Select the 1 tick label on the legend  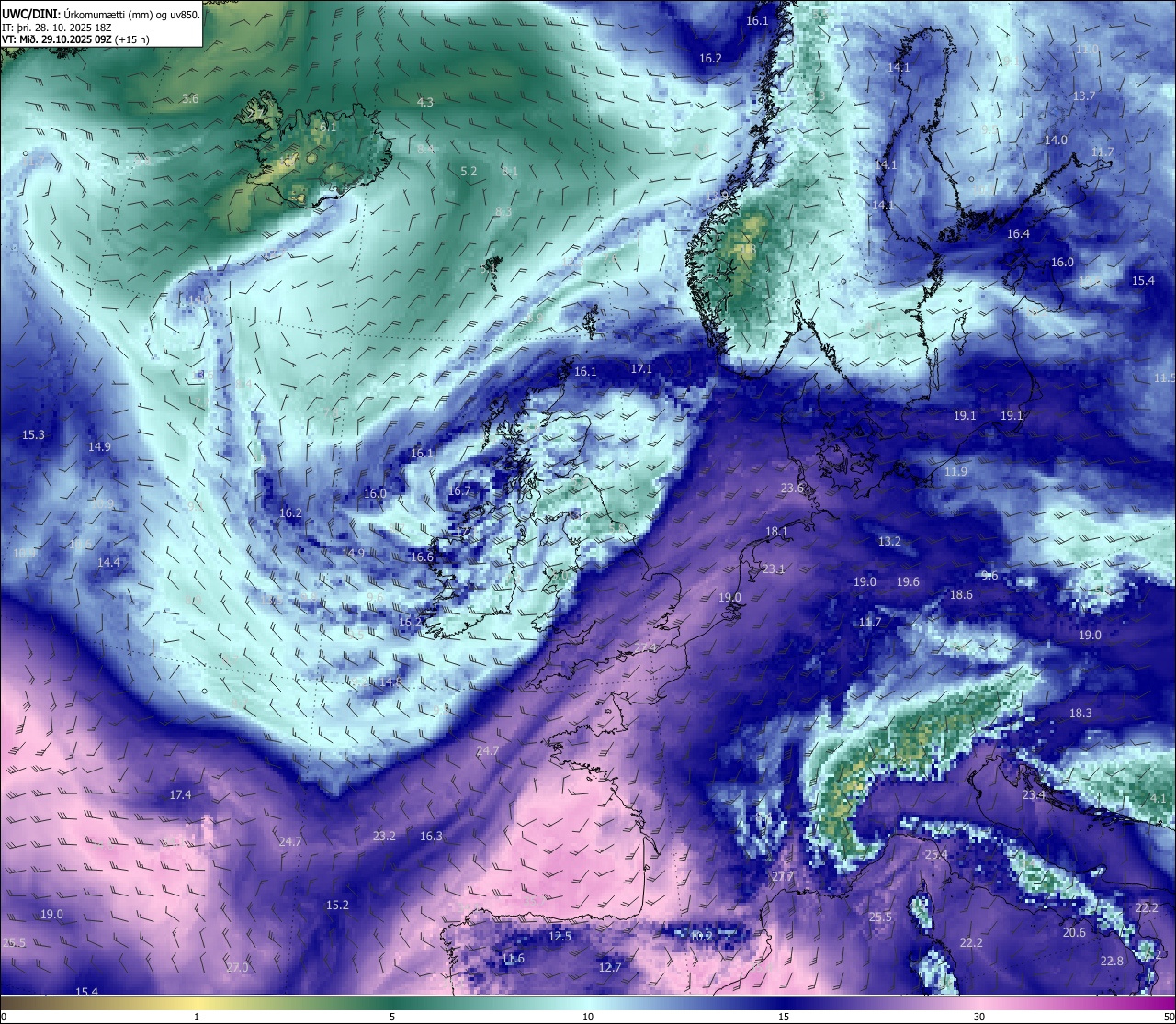point(197,1017)
